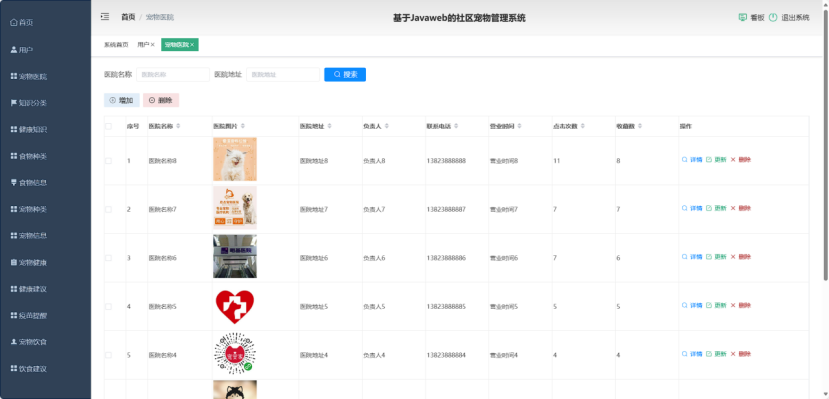The width and height of the screenshot is (829, 399).
Task: Click 更新 edit for row 医院名称6
Action: coord(716,257)
